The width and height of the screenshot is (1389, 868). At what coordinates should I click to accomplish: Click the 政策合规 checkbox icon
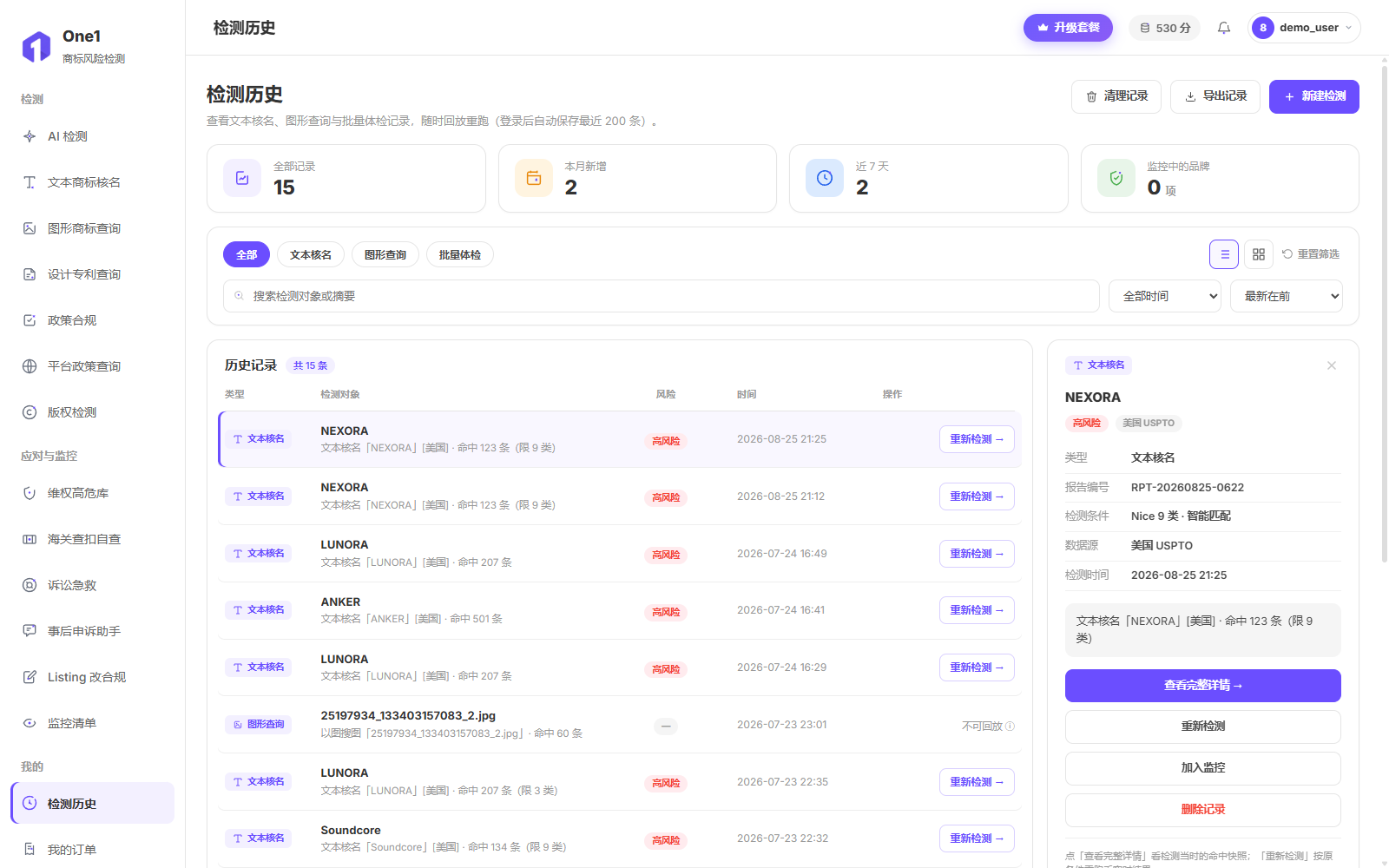tap(30, 320)
